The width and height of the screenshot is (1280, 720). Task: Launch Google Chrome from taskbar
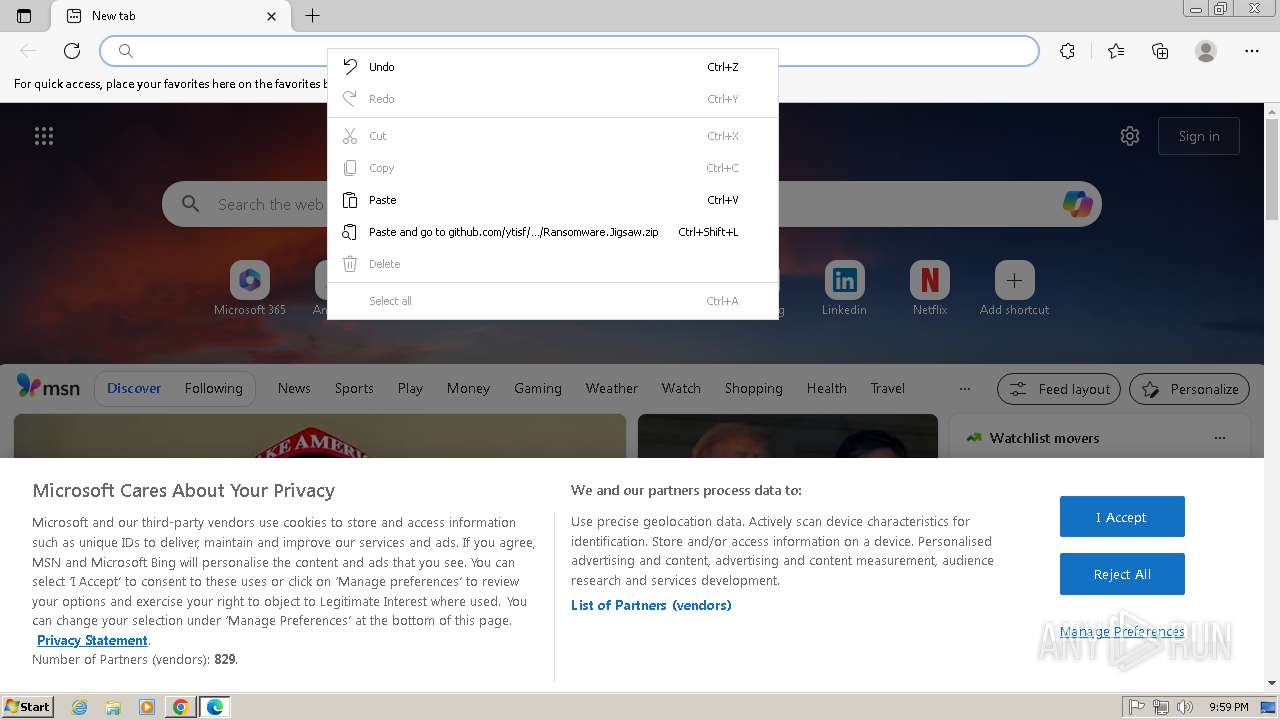point(181,707)
